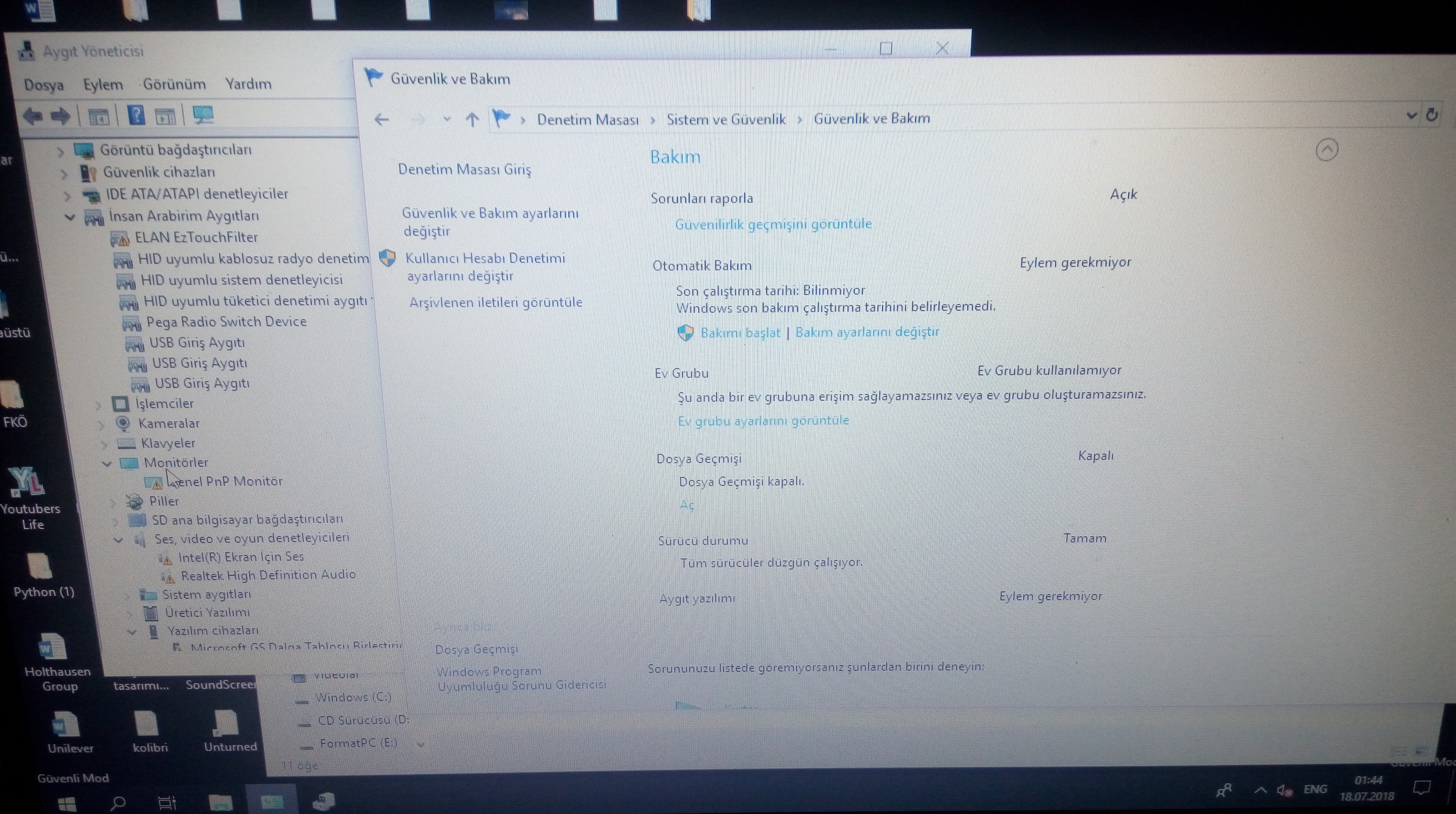Open recent locations dropdown arrow
This screenshot has height=814, width=1456.
tap(447, 119)
